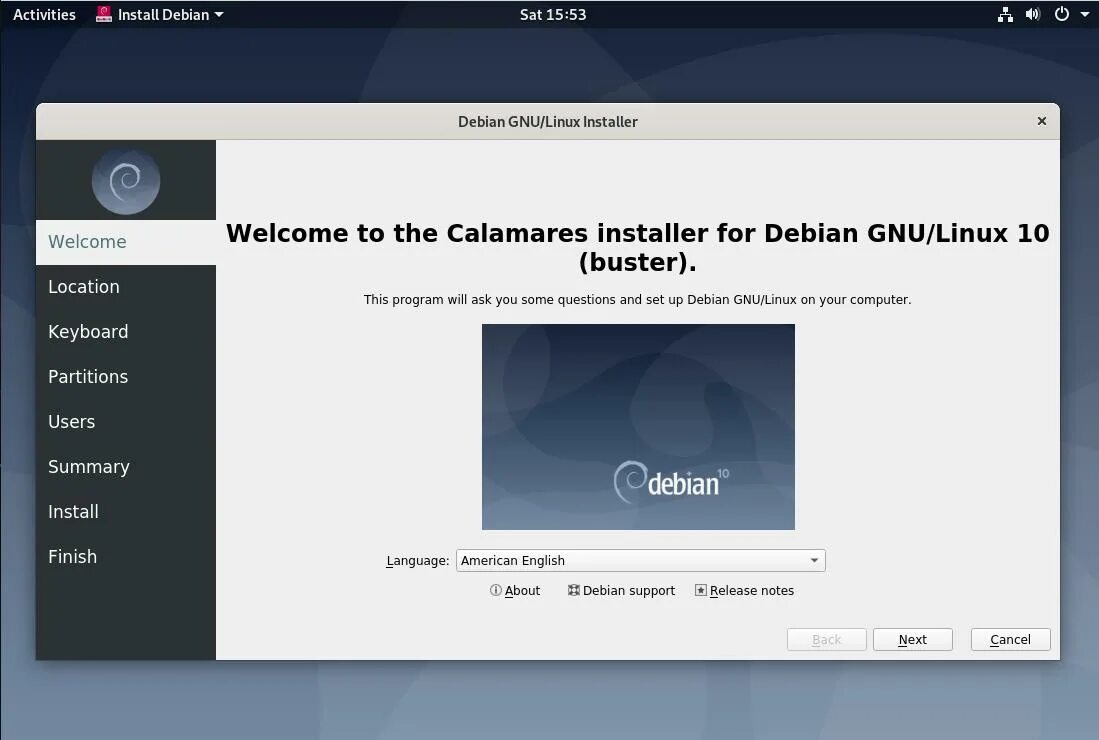Expand the language dropdown arrow

click(814, 561)
